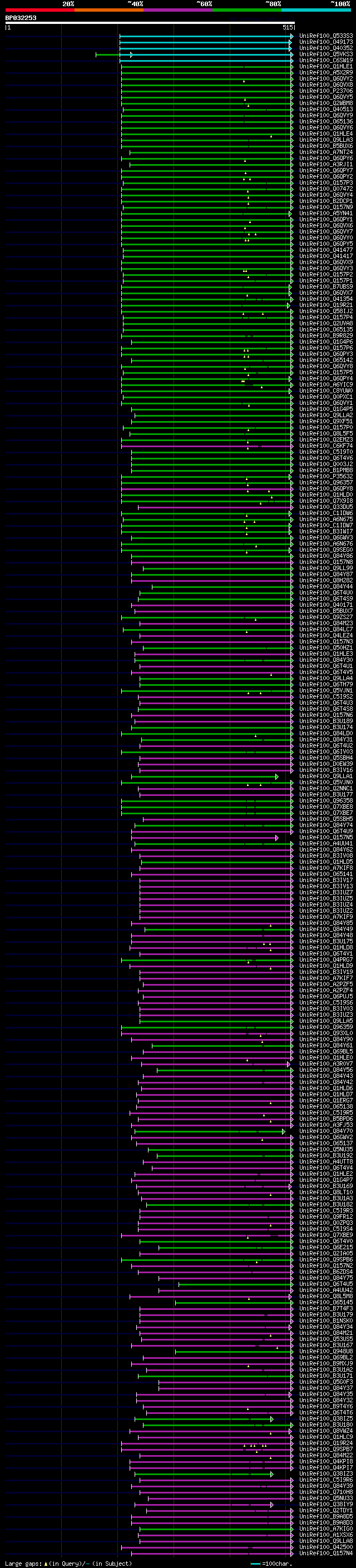Select the UniRef100_Q96358 label
The image size is (356, 1568).
pos(326,801)
